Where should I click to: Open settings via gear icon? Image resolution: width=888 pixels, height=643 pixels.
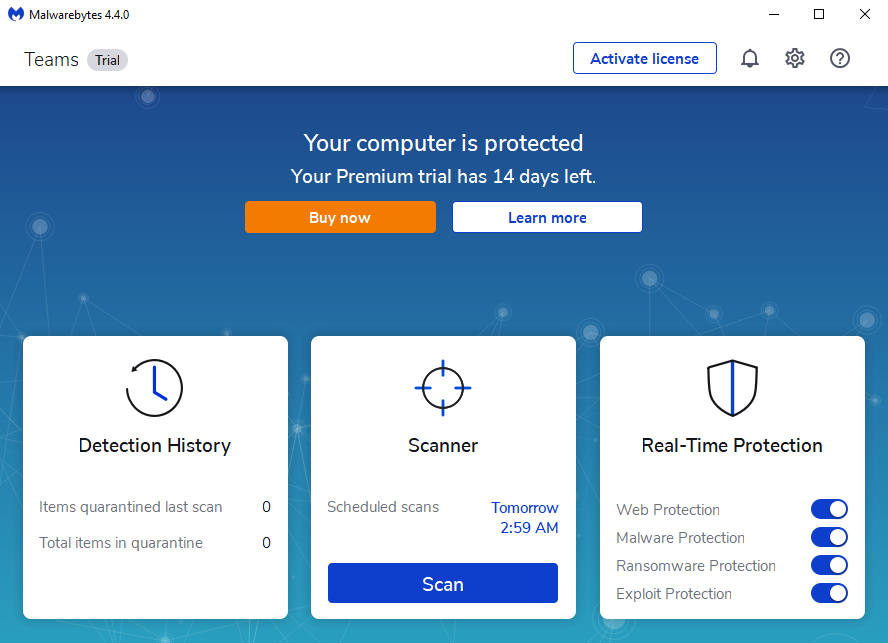[x=795, y=58]
